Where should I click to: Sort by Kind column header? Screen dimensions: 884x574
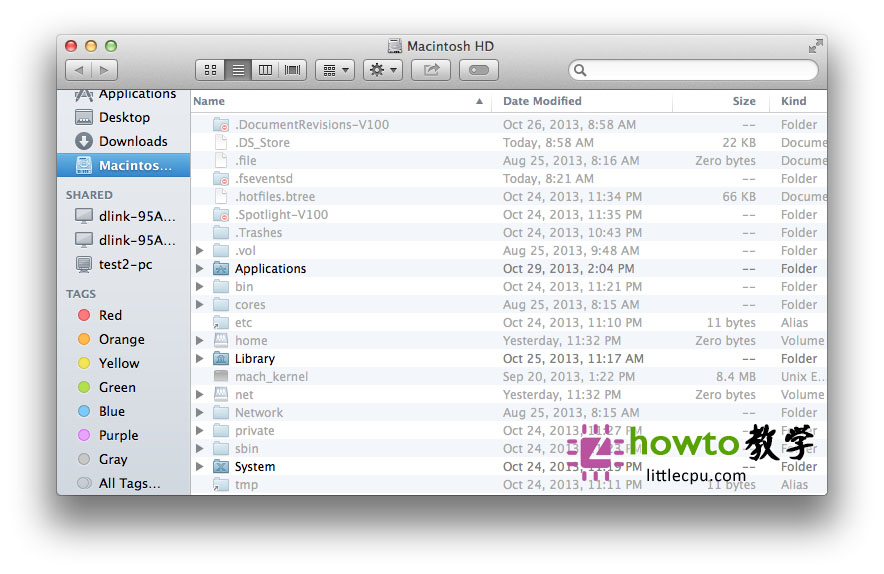tap(798, 101)
